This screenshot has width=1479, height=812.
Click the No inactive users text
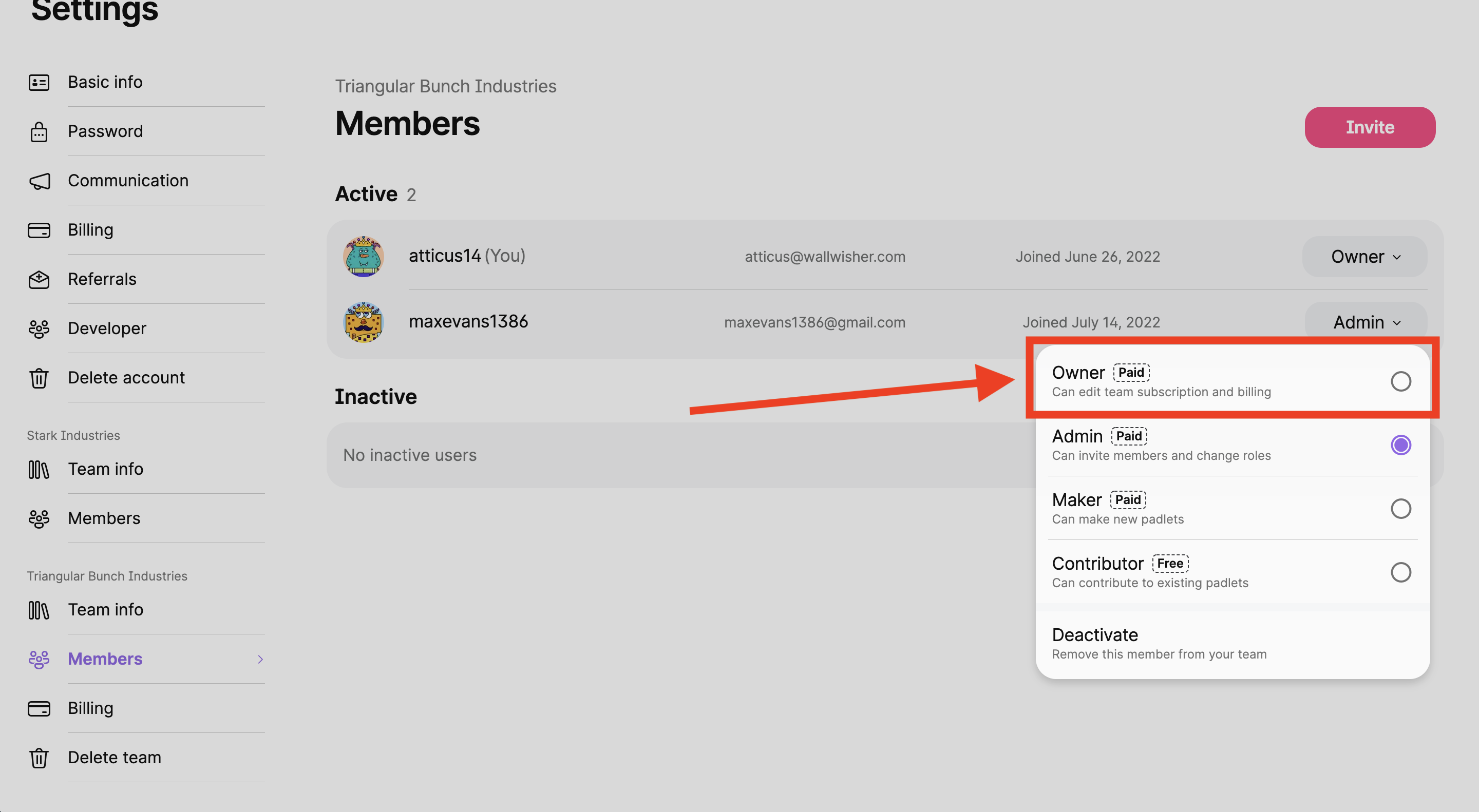coord(410,456)
